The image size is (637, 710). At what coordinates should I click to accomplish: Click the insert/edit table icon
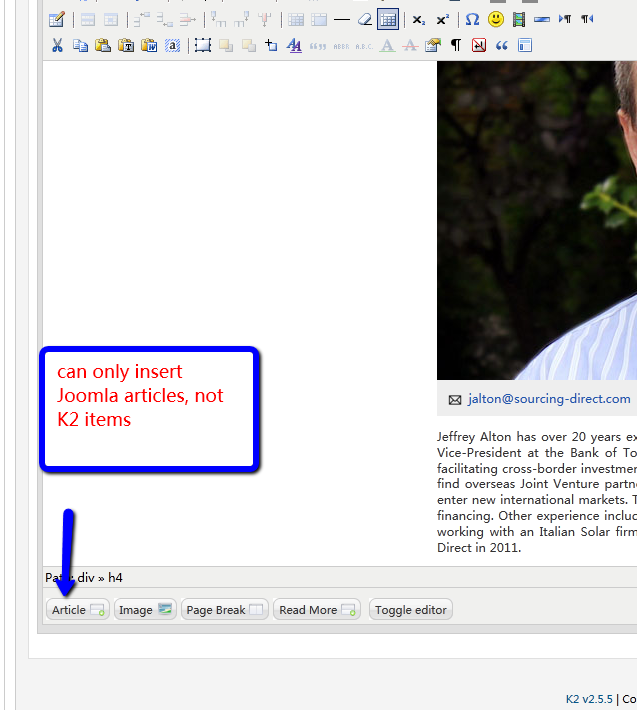[57, 19]
